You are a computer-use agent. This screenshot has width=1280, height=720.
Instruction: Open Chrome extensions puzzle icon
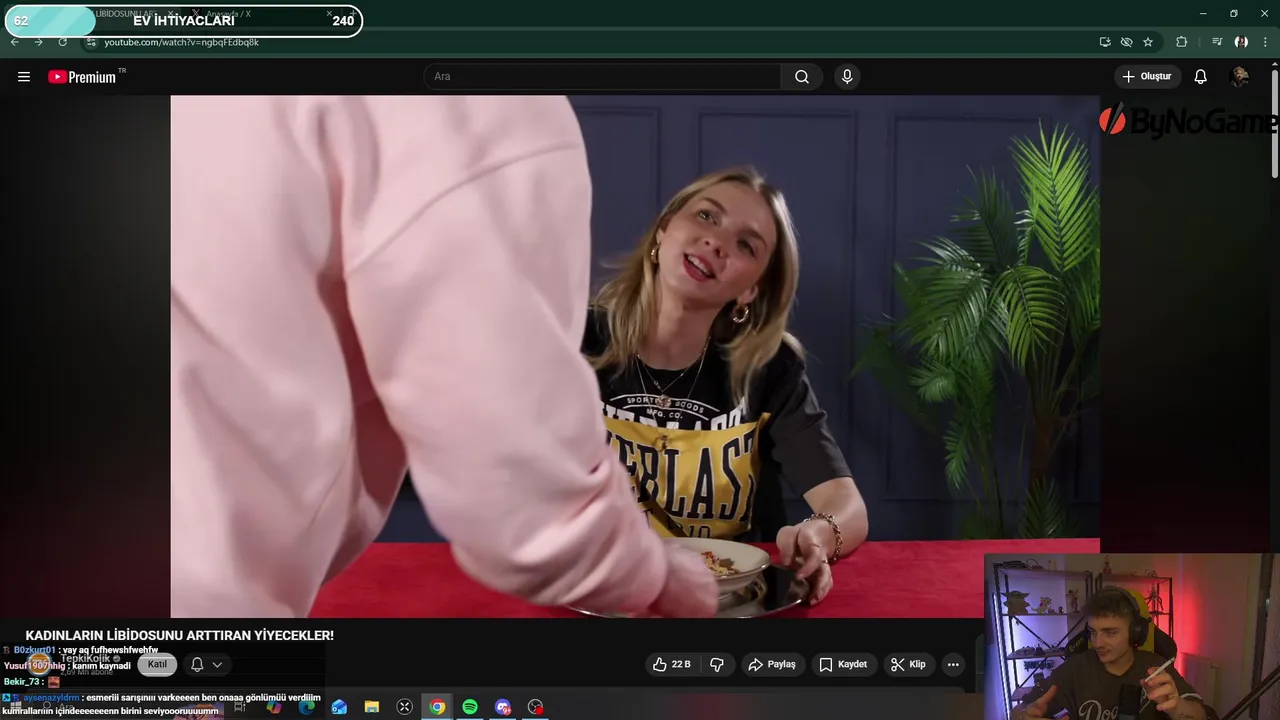click(x=1182, y=42)
